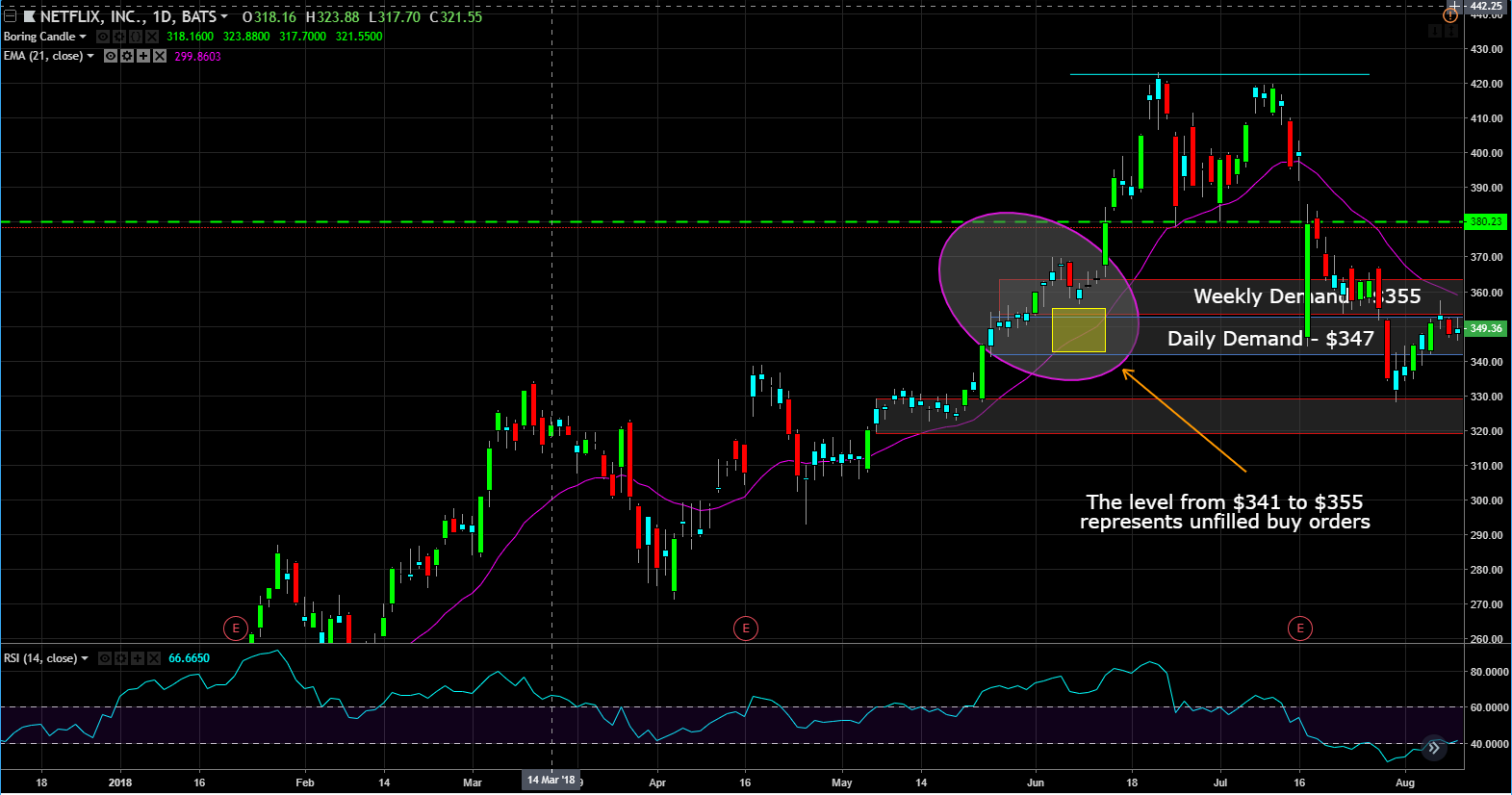Image resolution: width=1512 pixels, height=795 pixels.
Task: Open Boring Candle settings gear
Action: pos(119,37)
